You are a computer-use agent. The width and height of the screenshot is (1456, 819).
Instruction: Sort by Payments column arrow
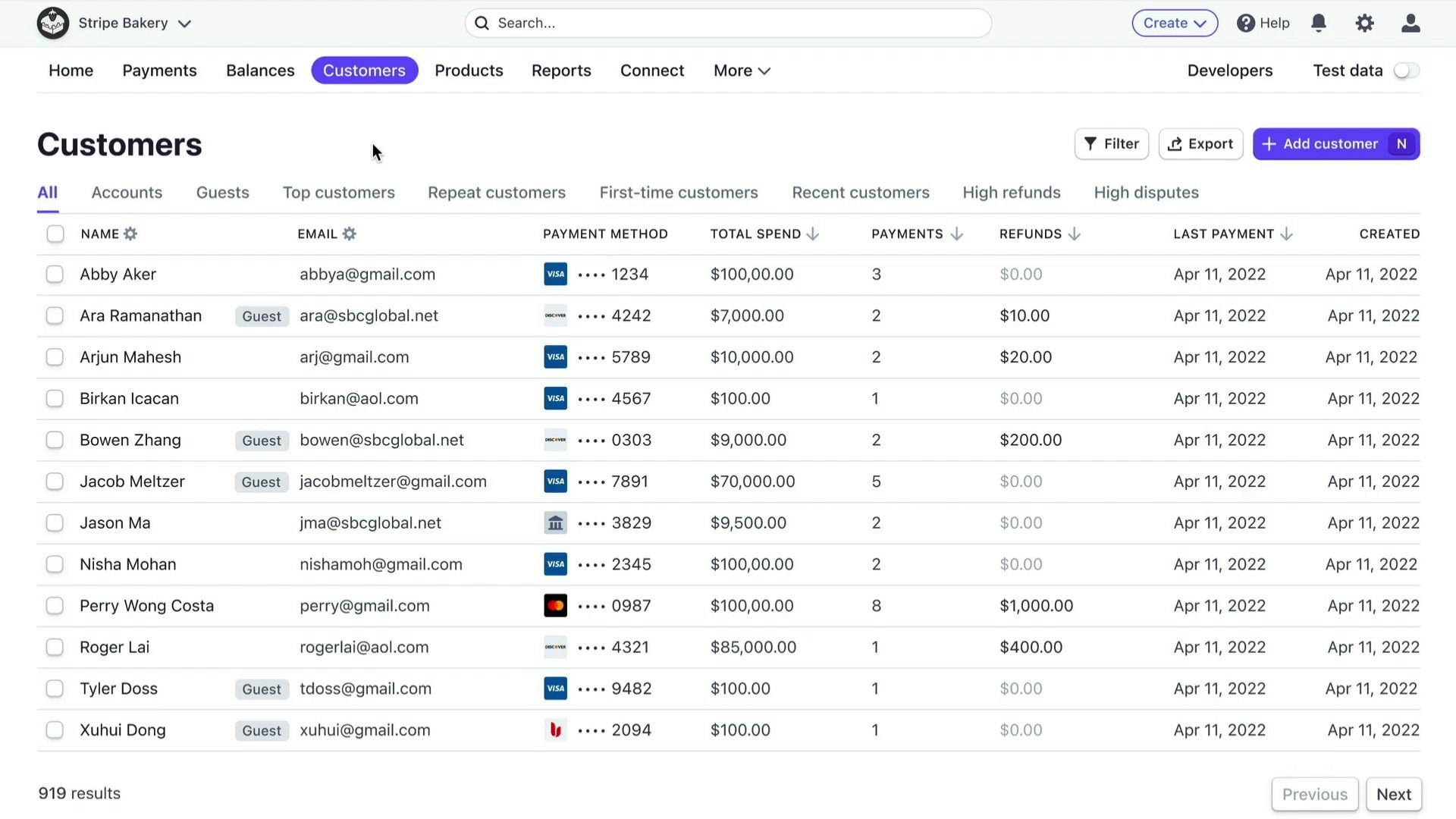(x=956, y=234)
